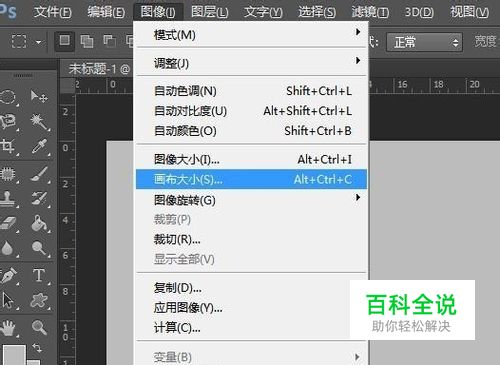Select the Crop tool
The width and height of the screenshot is (500, 365).
(x=8, y=147)
